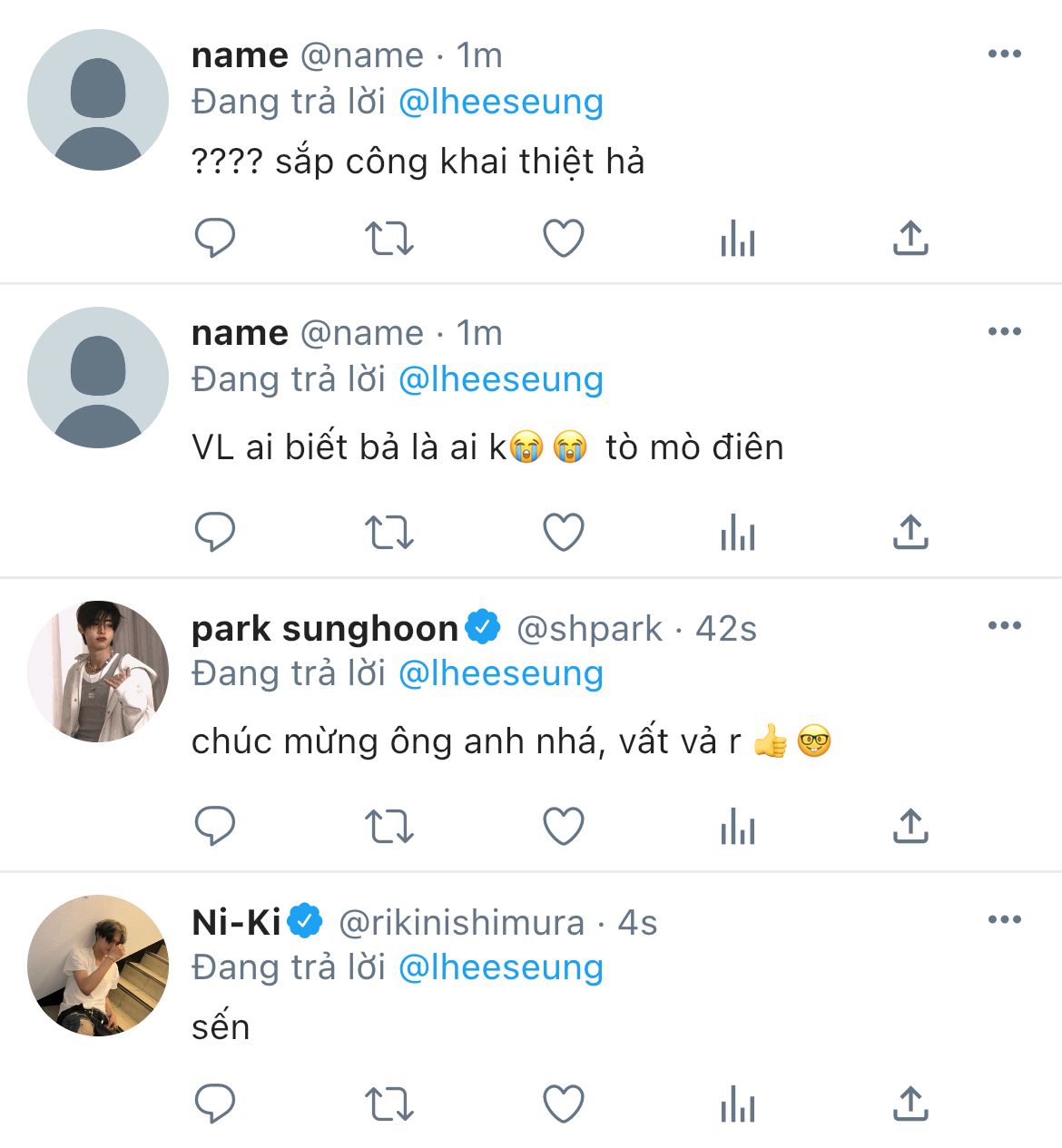Screen dimensions: 1062x1148
Task: Expand more options on 'tò mò điên' tweet
Action: (1004, 331)
